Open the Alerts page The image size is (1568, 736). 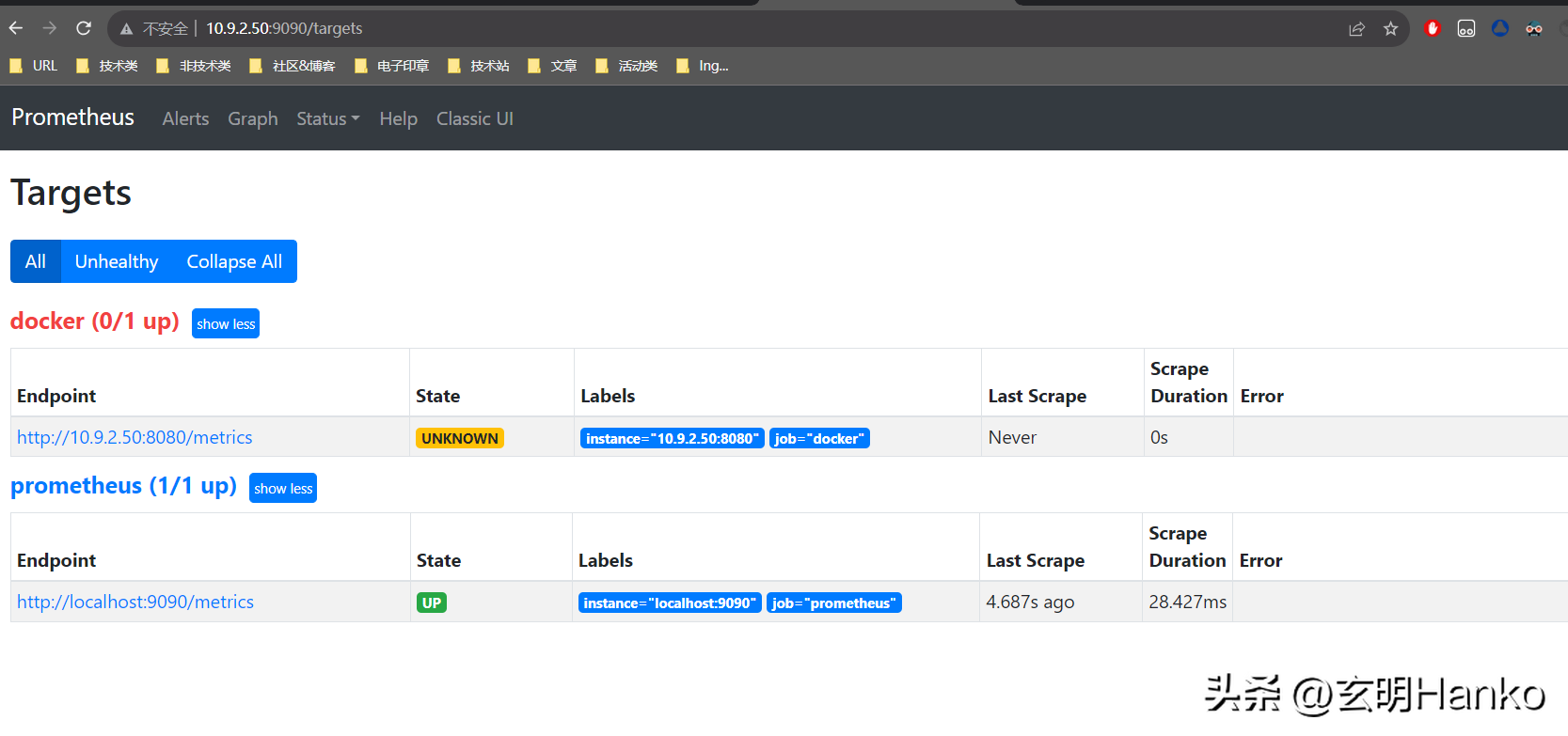point(185,118)
